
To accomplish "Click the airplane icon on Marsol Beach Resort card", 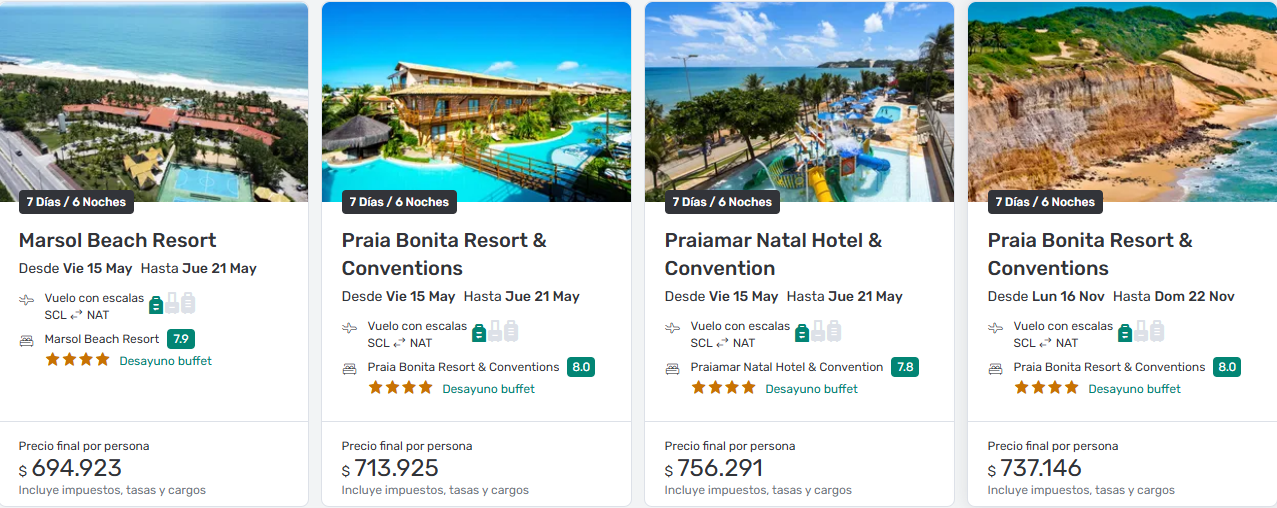I will click(x=26, y=299).
